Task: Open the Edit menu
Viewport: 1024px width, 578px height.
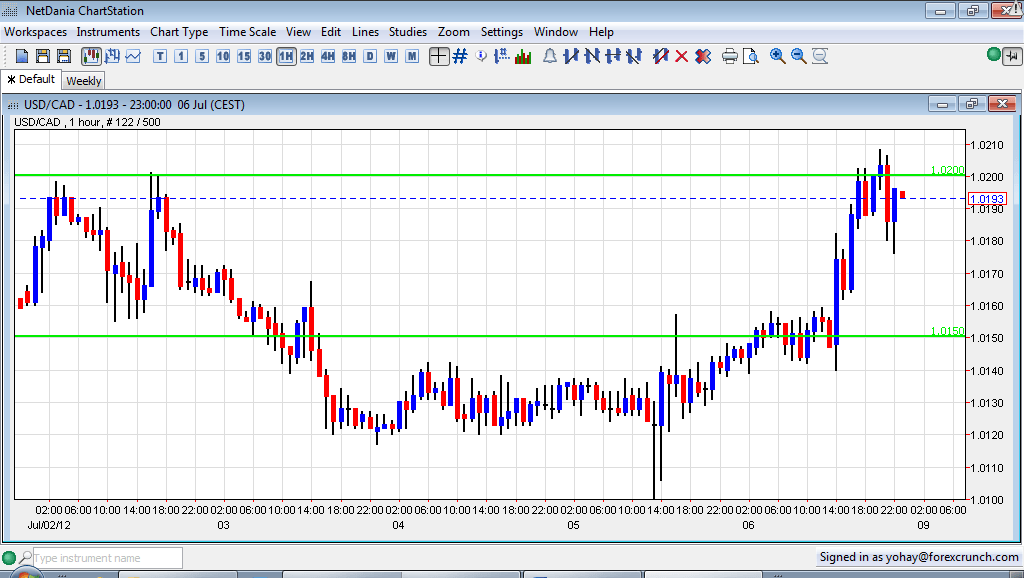Action: [330, 32]
